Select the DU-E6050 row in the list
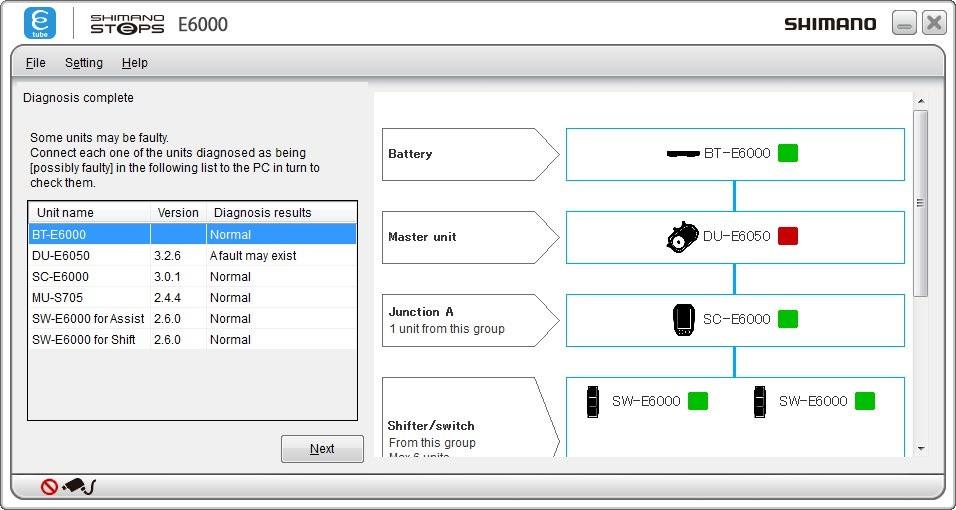The width and height of the screenshot is (956, 510). click(193, 256)
